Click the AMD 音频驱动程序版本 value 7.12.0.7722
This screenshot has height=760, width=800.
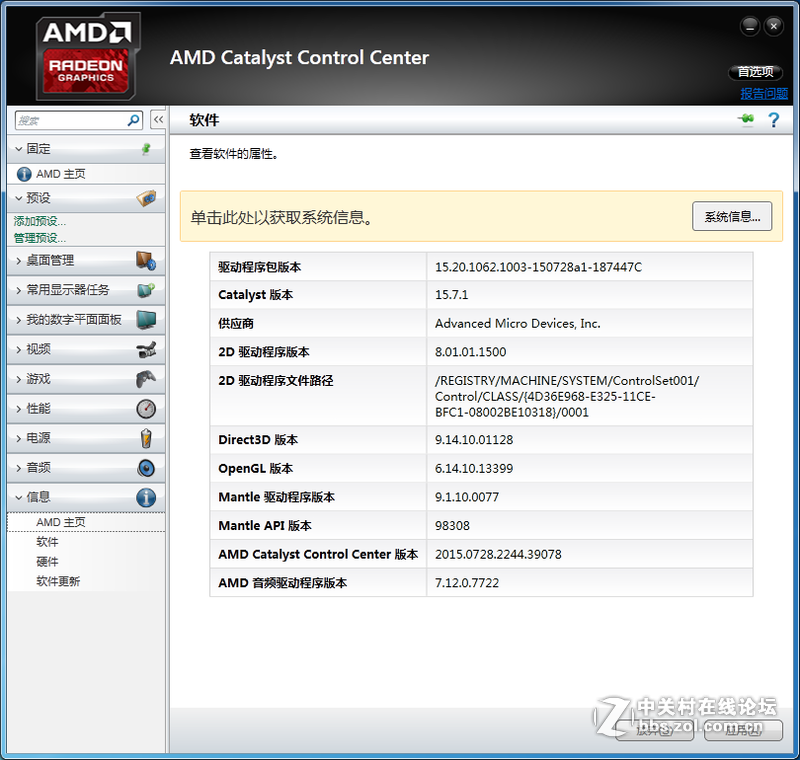[467, 582]
